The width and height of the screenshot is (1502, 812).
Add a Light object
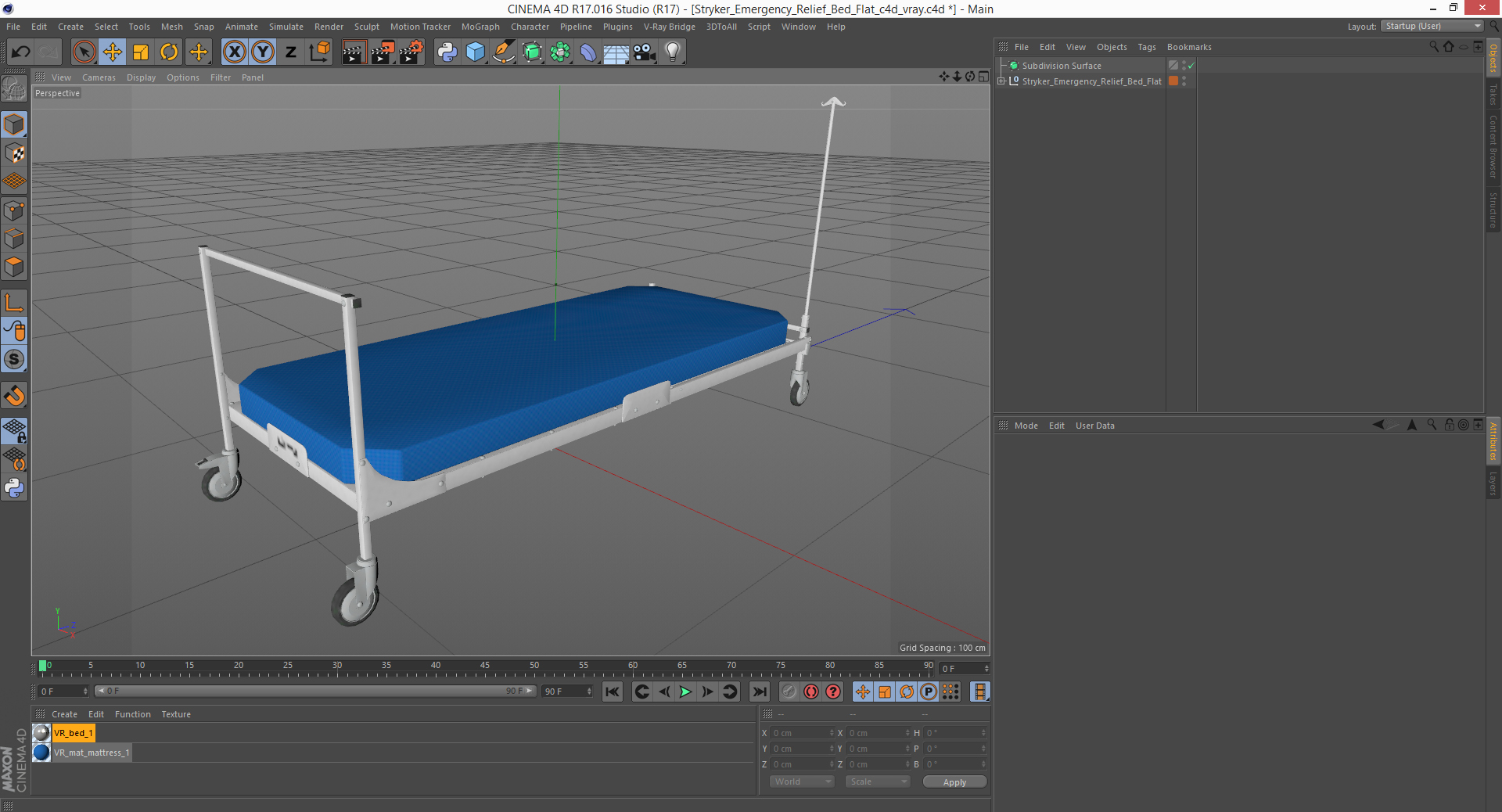(x=673, y=52)
